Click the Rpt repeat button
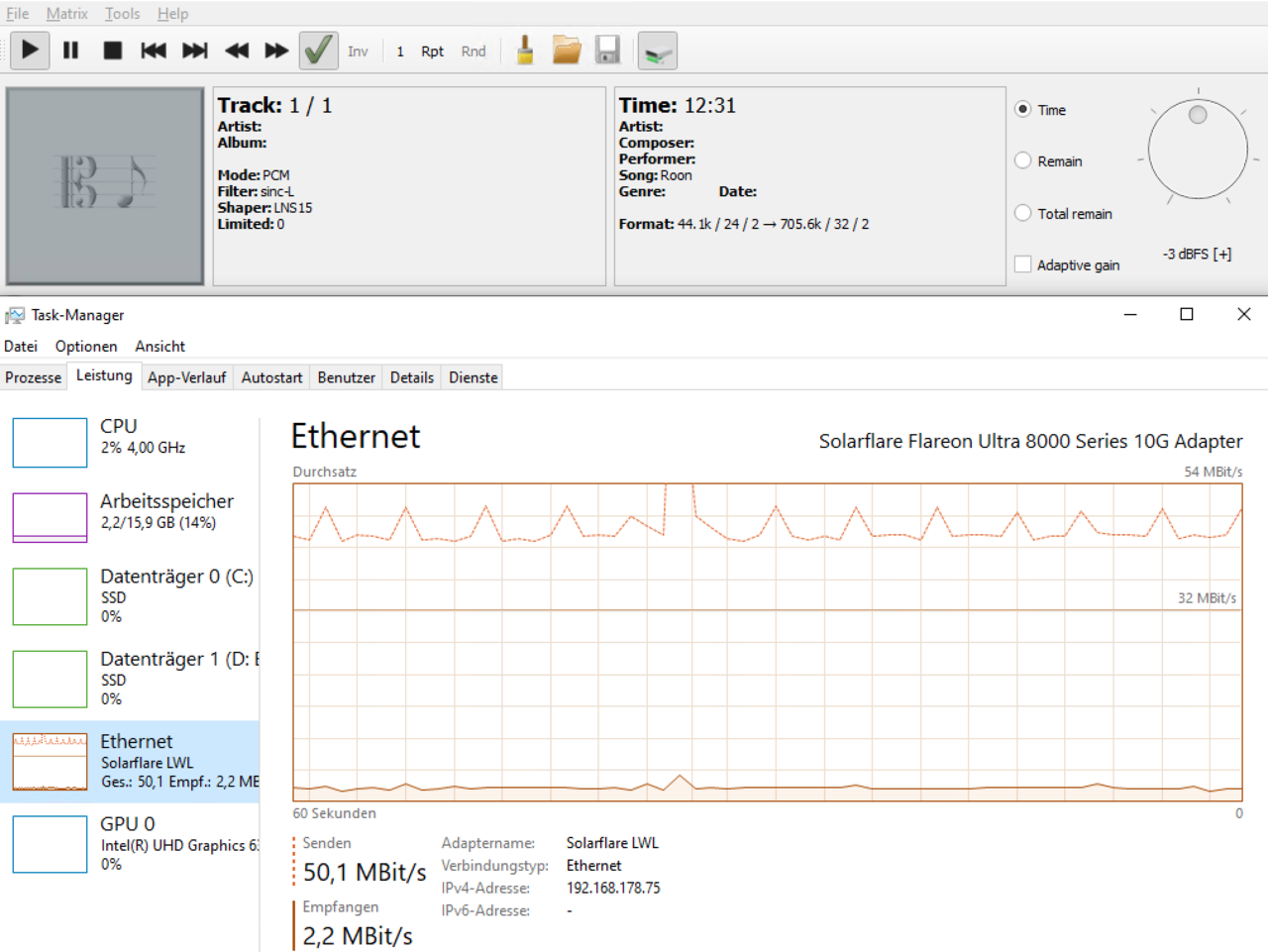 432,52
